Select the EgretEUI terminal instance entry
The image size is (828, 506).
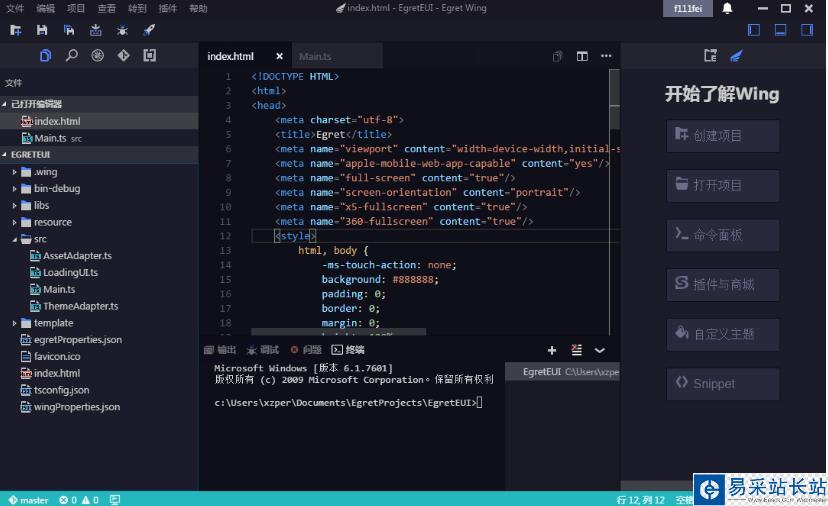point(562,372)
